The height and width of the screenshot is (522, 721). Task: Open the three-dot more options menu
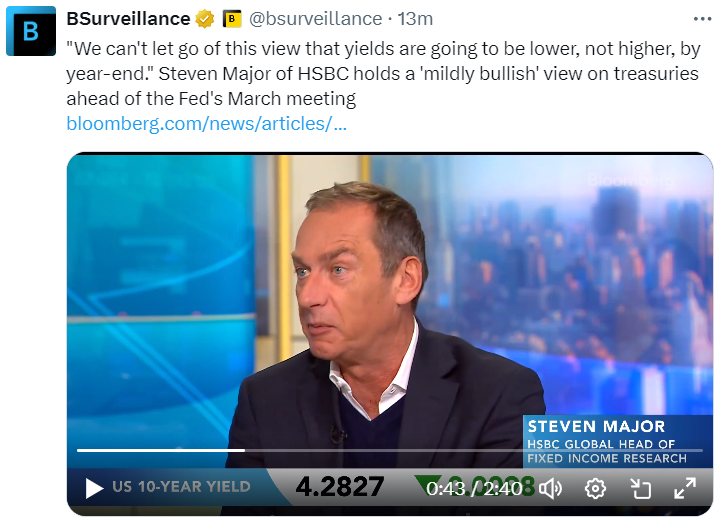click(704, 18)
